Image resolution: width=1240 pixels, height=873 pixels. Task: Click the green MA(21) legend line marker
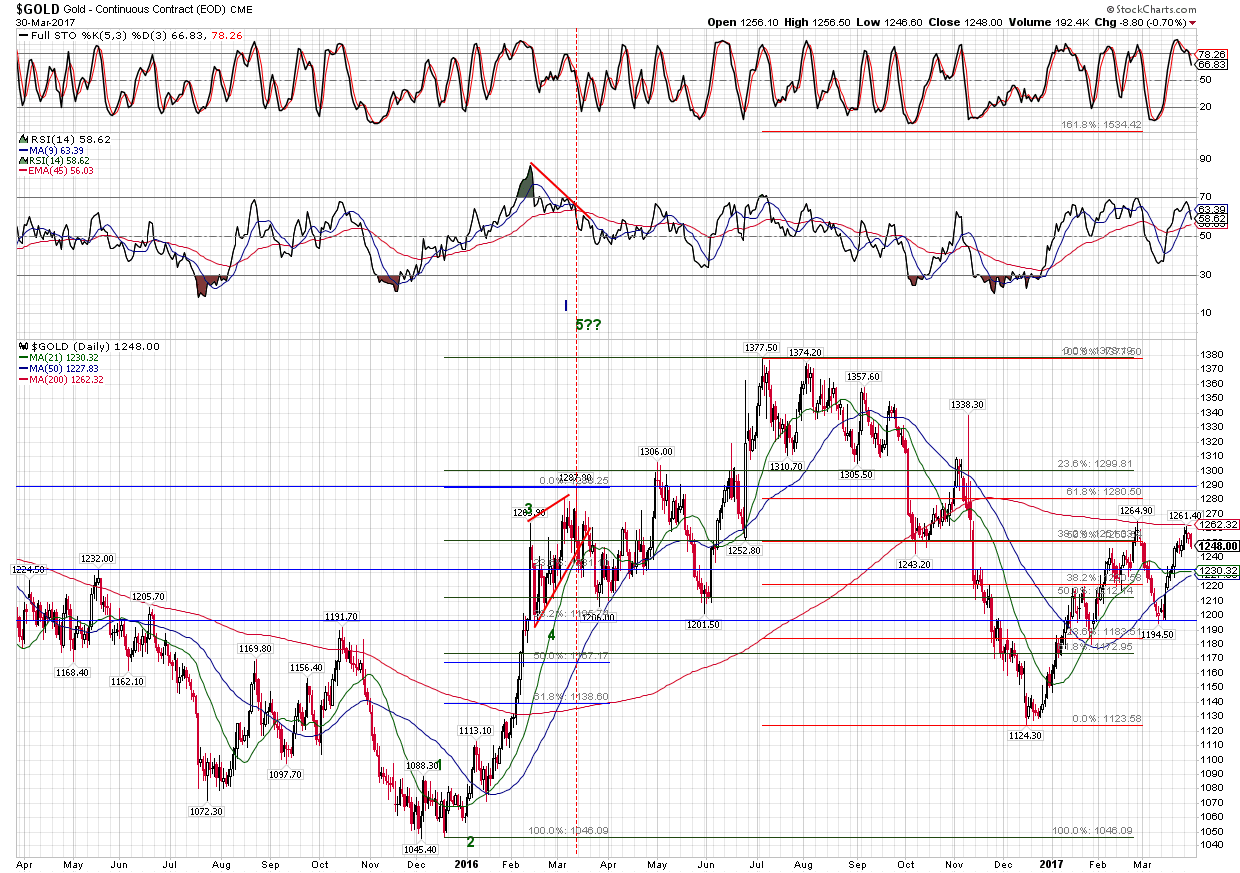click(x=24, y=357)
